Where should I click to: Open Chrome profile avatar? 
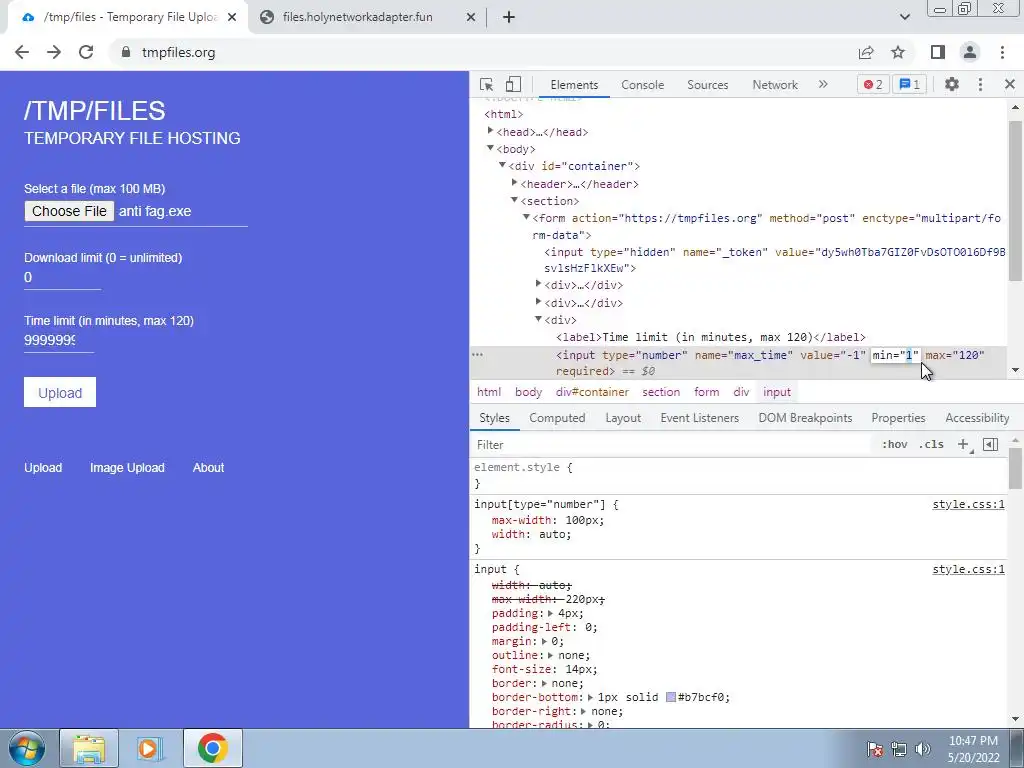pos(970,52)
